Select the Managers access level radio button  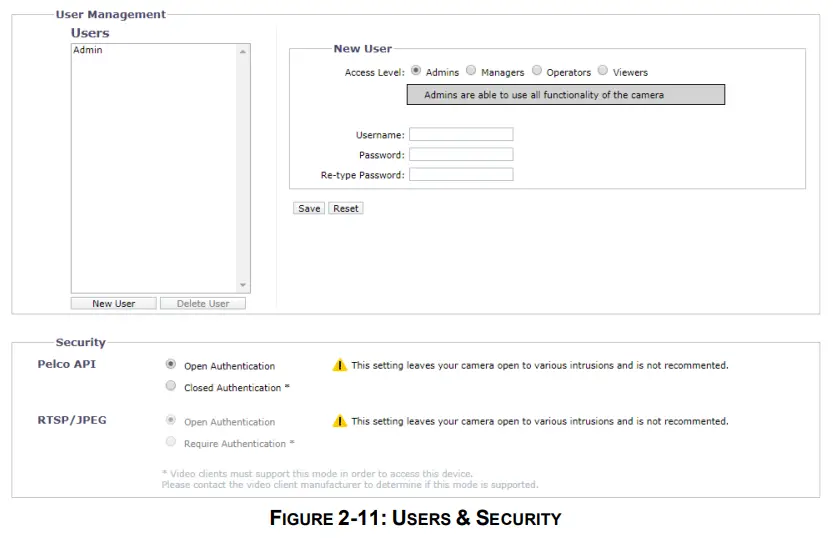coord(471,70)
